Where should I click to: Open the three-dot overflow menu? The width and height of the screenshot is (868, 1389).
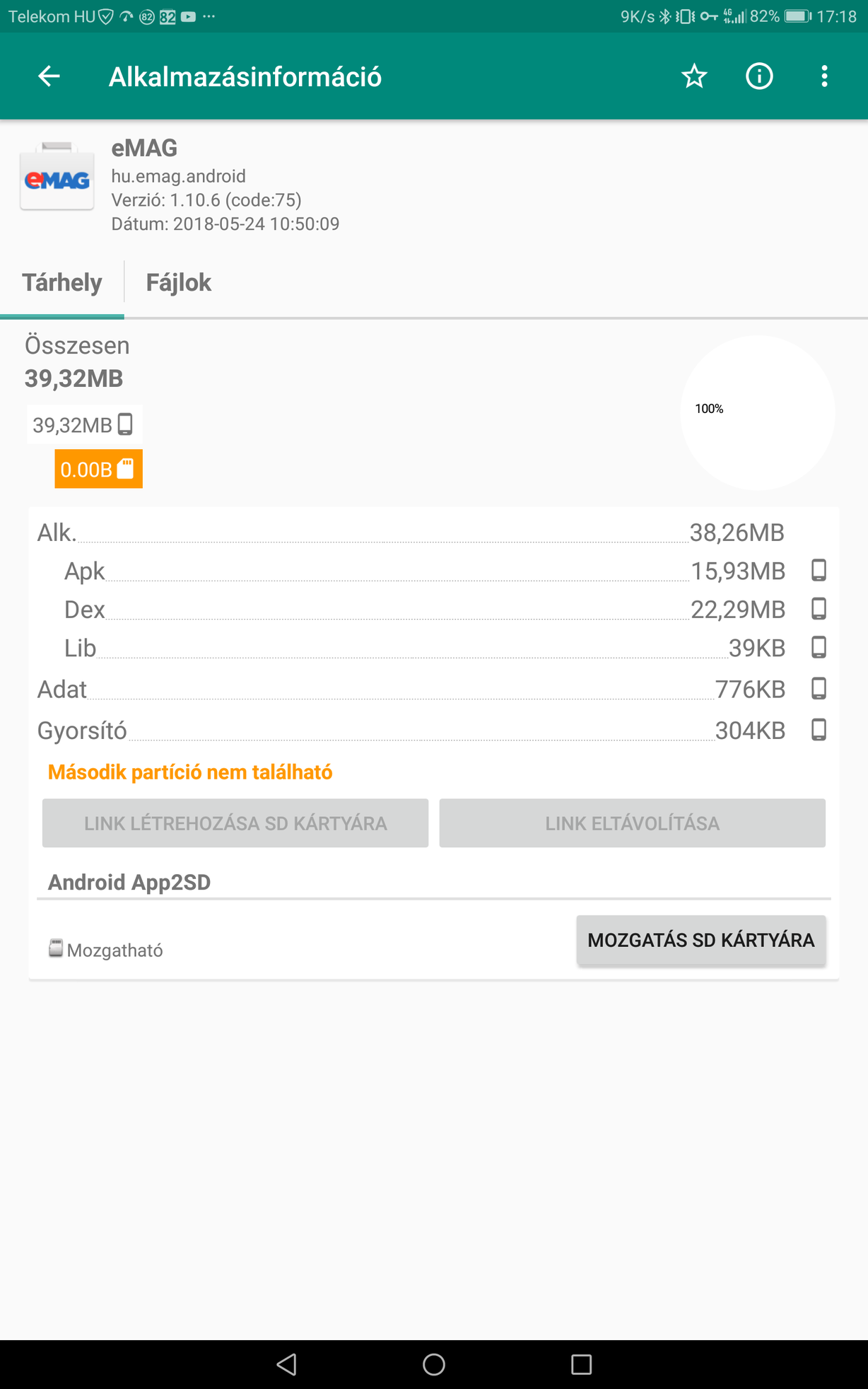[x=824, y=76]
